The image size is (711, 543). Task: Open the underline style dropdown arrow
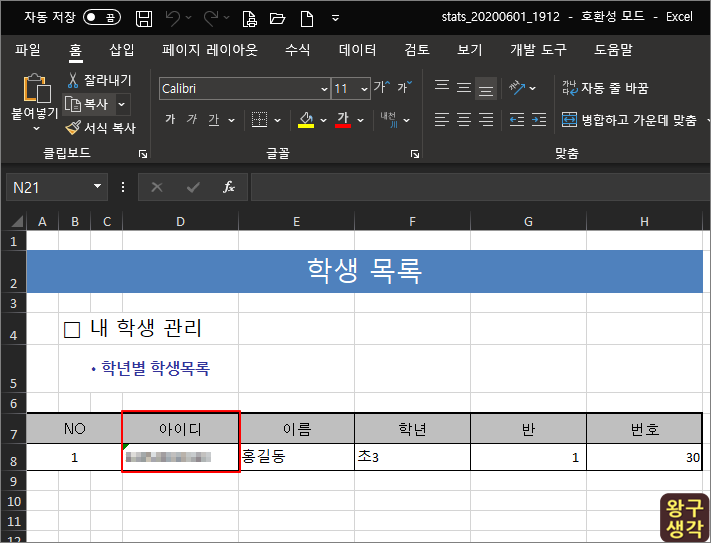tap(231, 120)
